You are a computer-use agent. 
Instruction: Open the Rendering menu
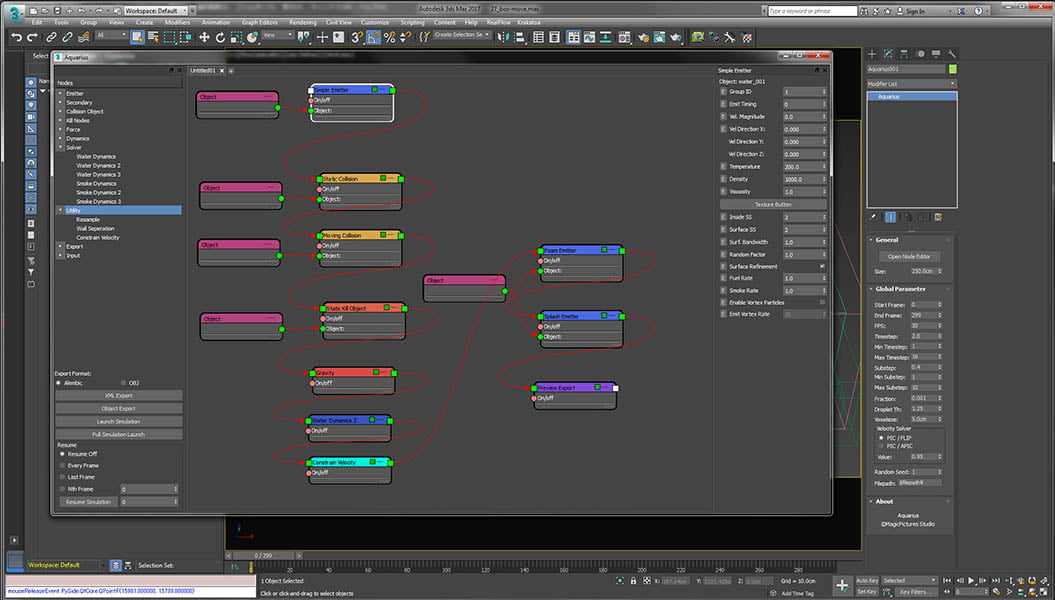click(x=302, y=22)
